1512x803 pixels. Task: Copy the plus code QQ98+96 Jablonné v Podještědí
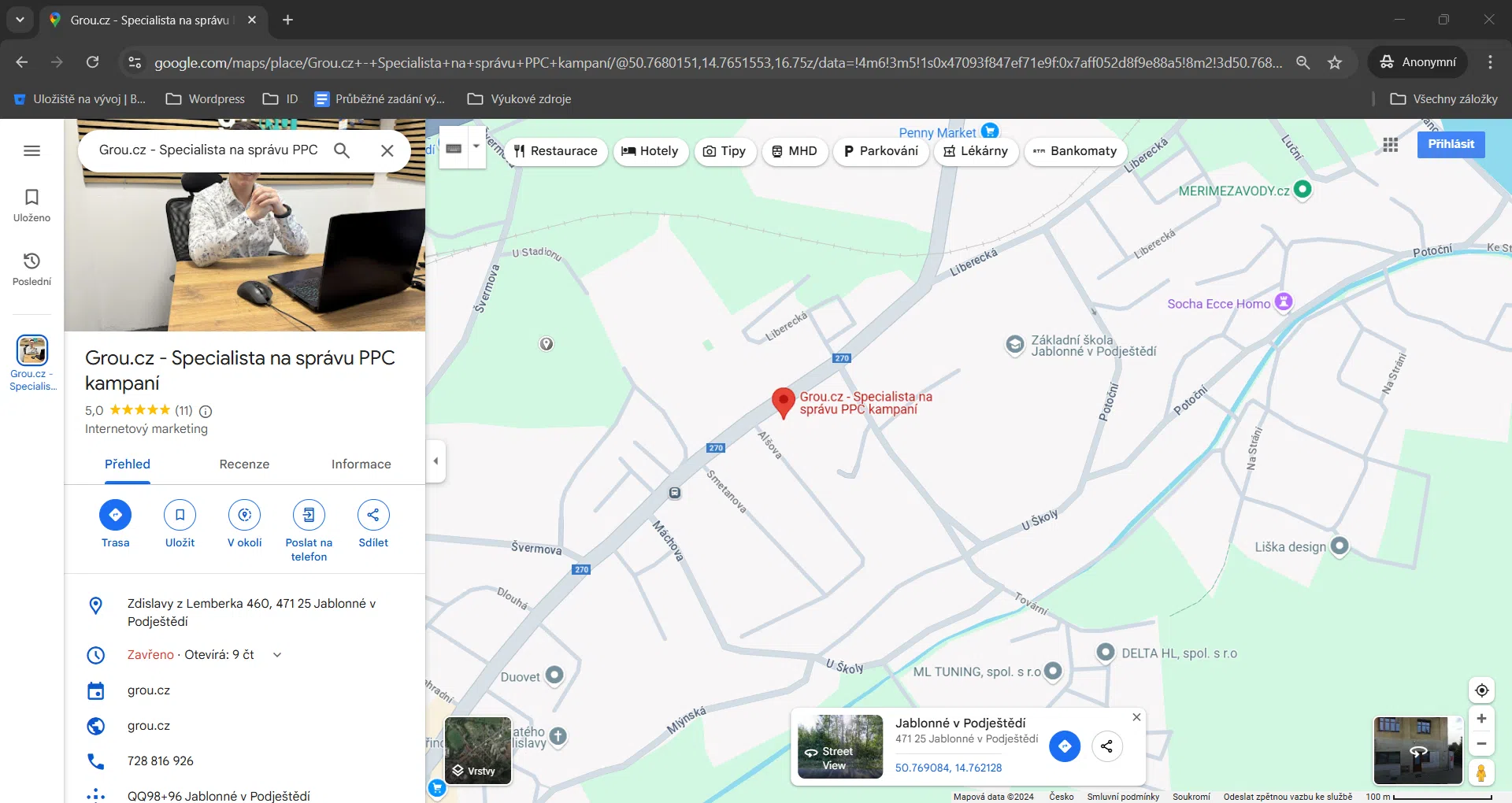pyautogui.click(x=219, y=795)
